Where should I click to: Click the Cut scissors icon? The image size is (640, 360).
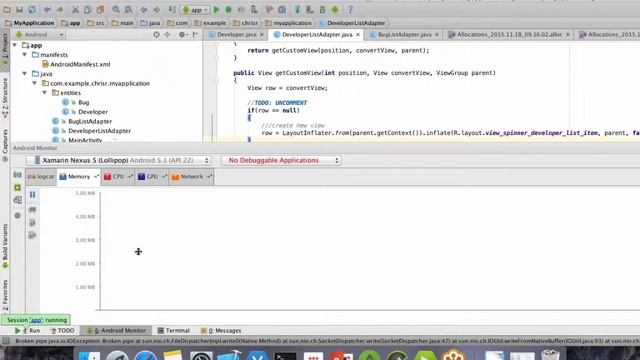(76, 9)
